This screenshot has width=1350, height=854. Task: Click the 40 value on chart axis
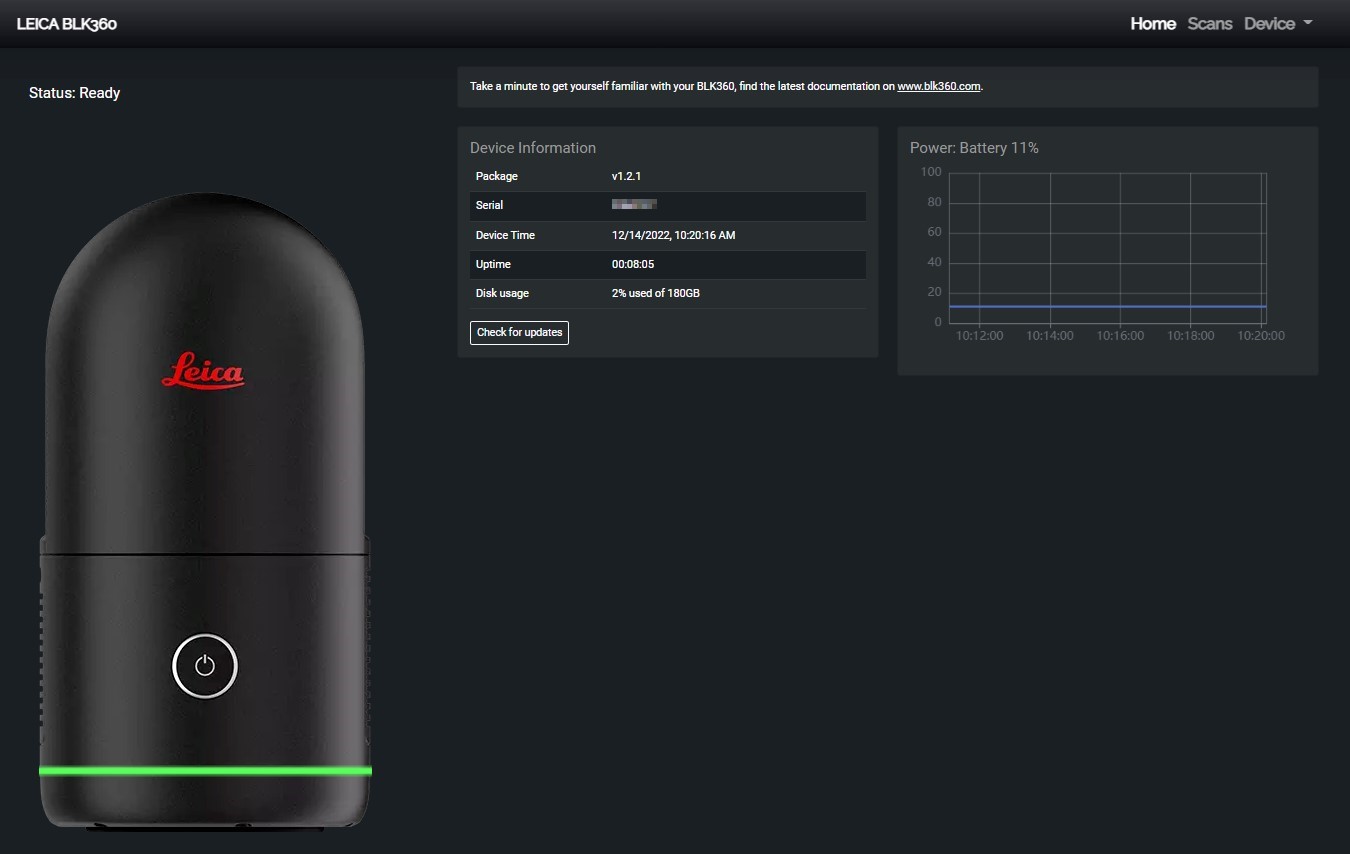point(934,262)
